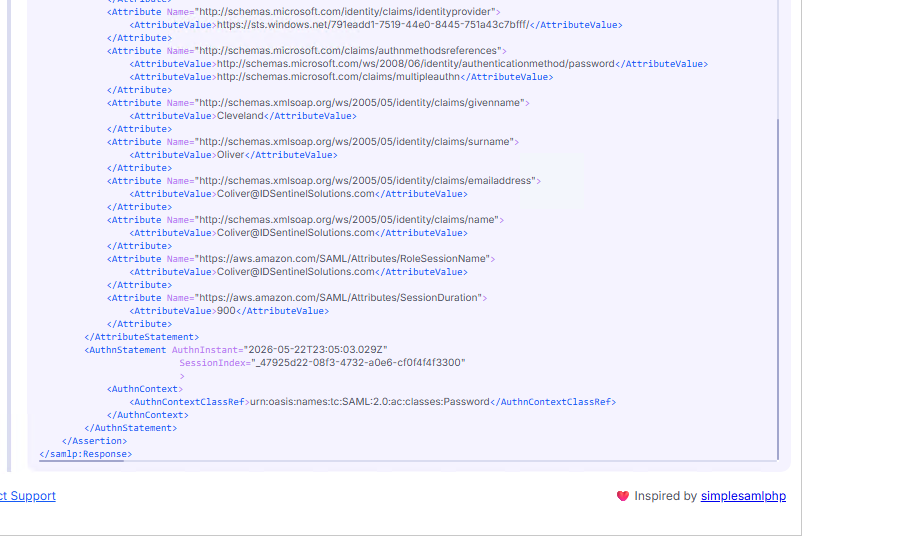
Task: Select the surname value Oliver
Action: [x=231, y=155]
